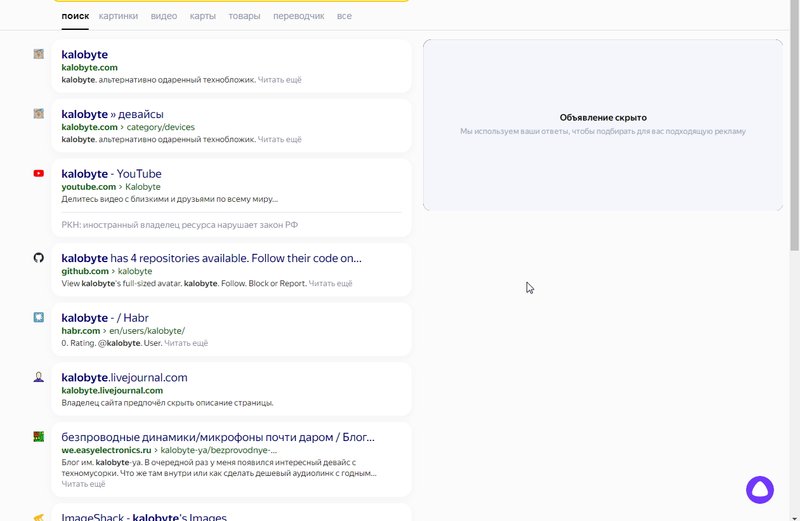Click the GitHub favicon beside the repositories result
800x521 pixels.
point(39,258)
